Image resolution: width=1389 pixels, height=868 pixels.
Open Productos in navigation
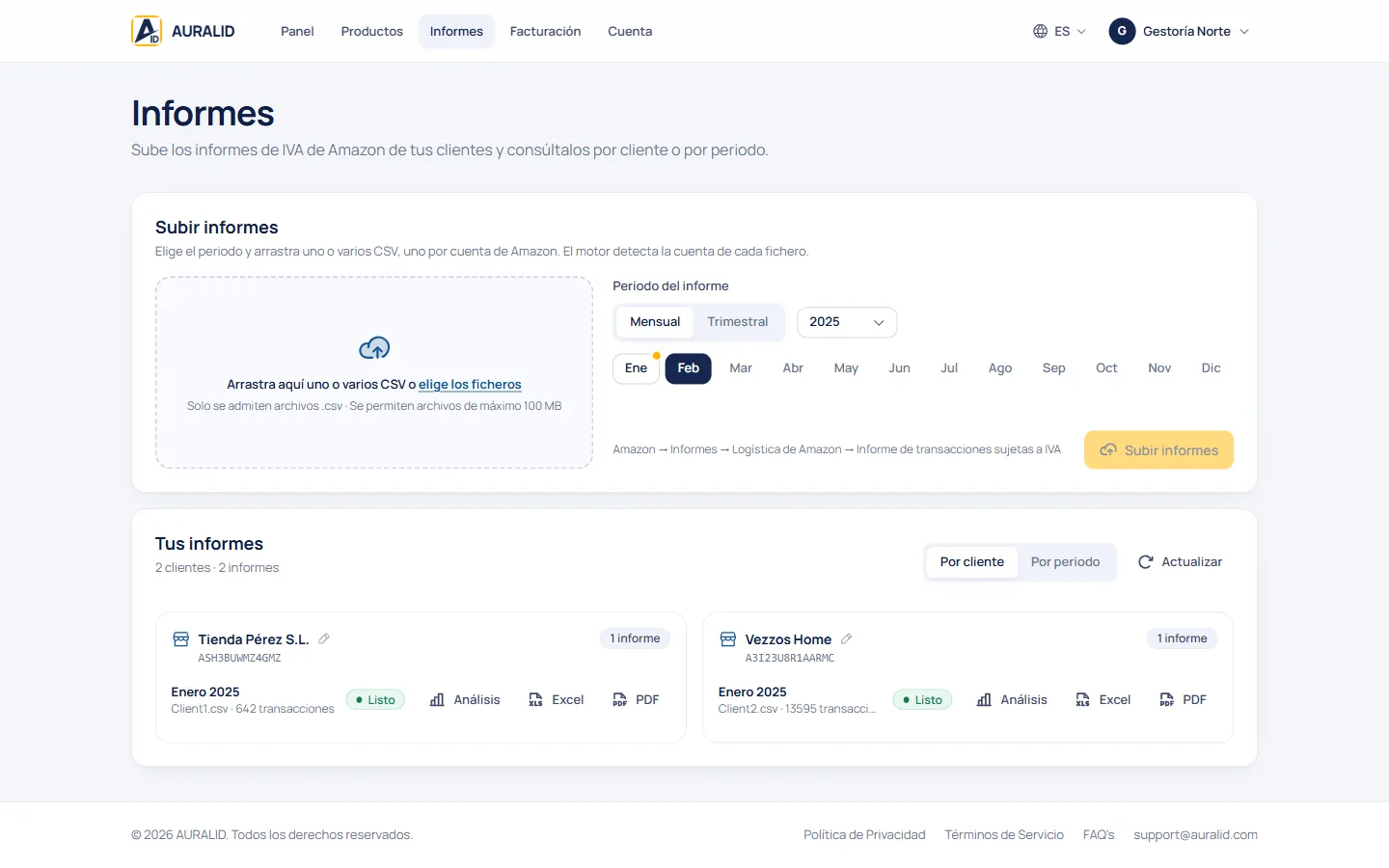(371, 31)
